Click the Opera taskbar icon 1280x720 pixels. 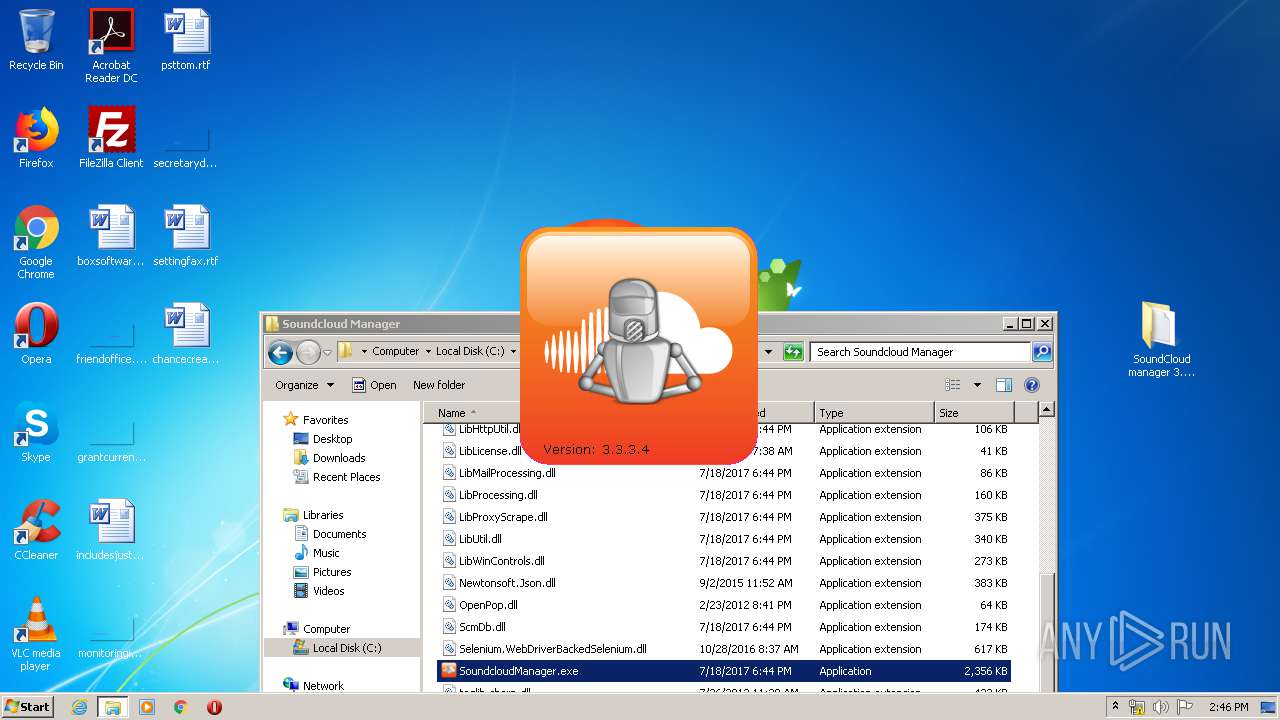coord(214,707)
